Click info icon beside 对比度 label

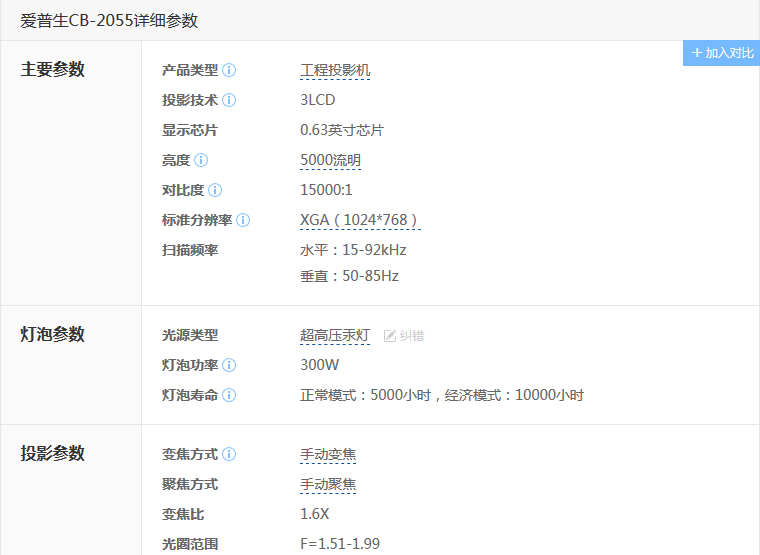[215, 190]
